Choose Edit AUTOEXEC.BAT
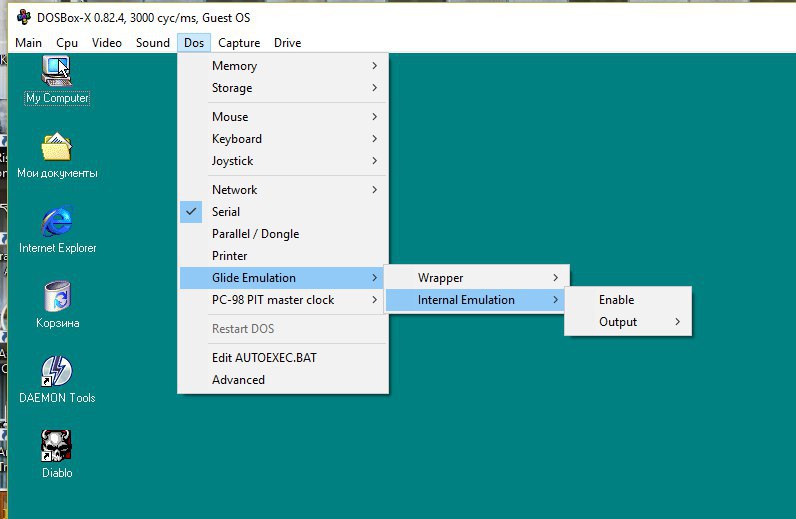This screenshot has width=796, height=519. 283,358
